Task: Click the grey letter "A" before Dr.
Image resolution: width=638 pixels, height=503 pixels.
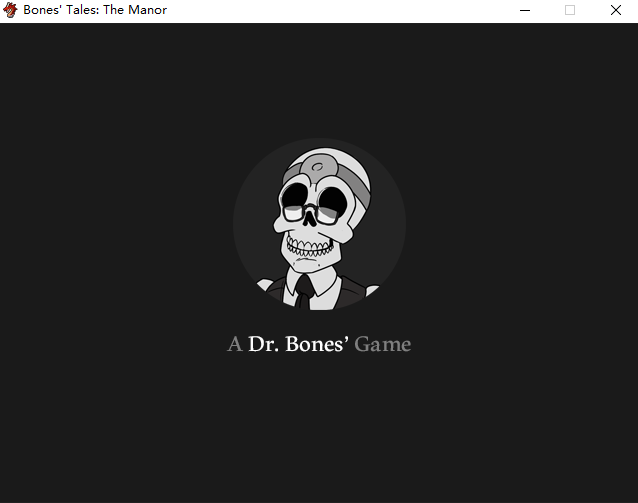Action: click(235, 344)
